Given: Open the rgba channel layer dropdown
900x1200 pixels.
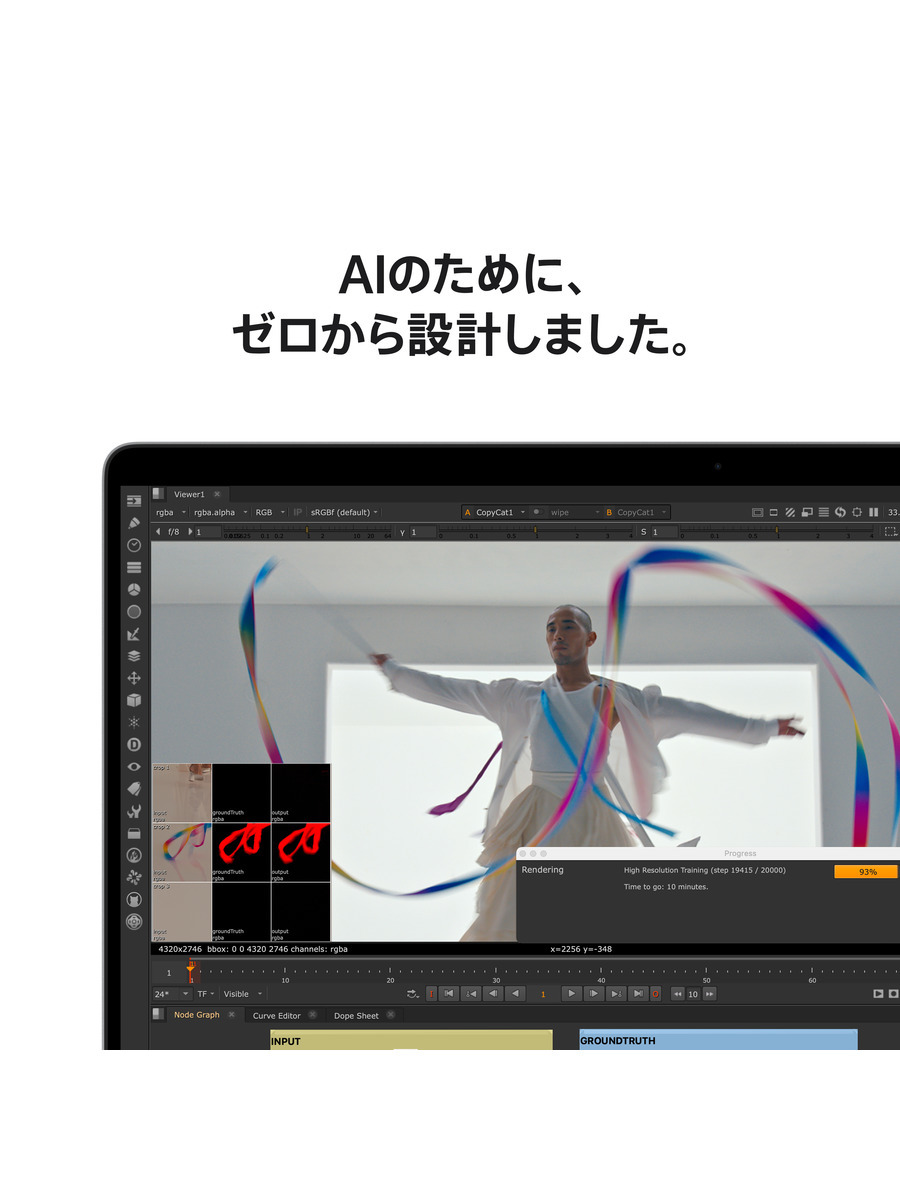Looking at the screenshot, I should pyautogui.click(x=169, y=512).
